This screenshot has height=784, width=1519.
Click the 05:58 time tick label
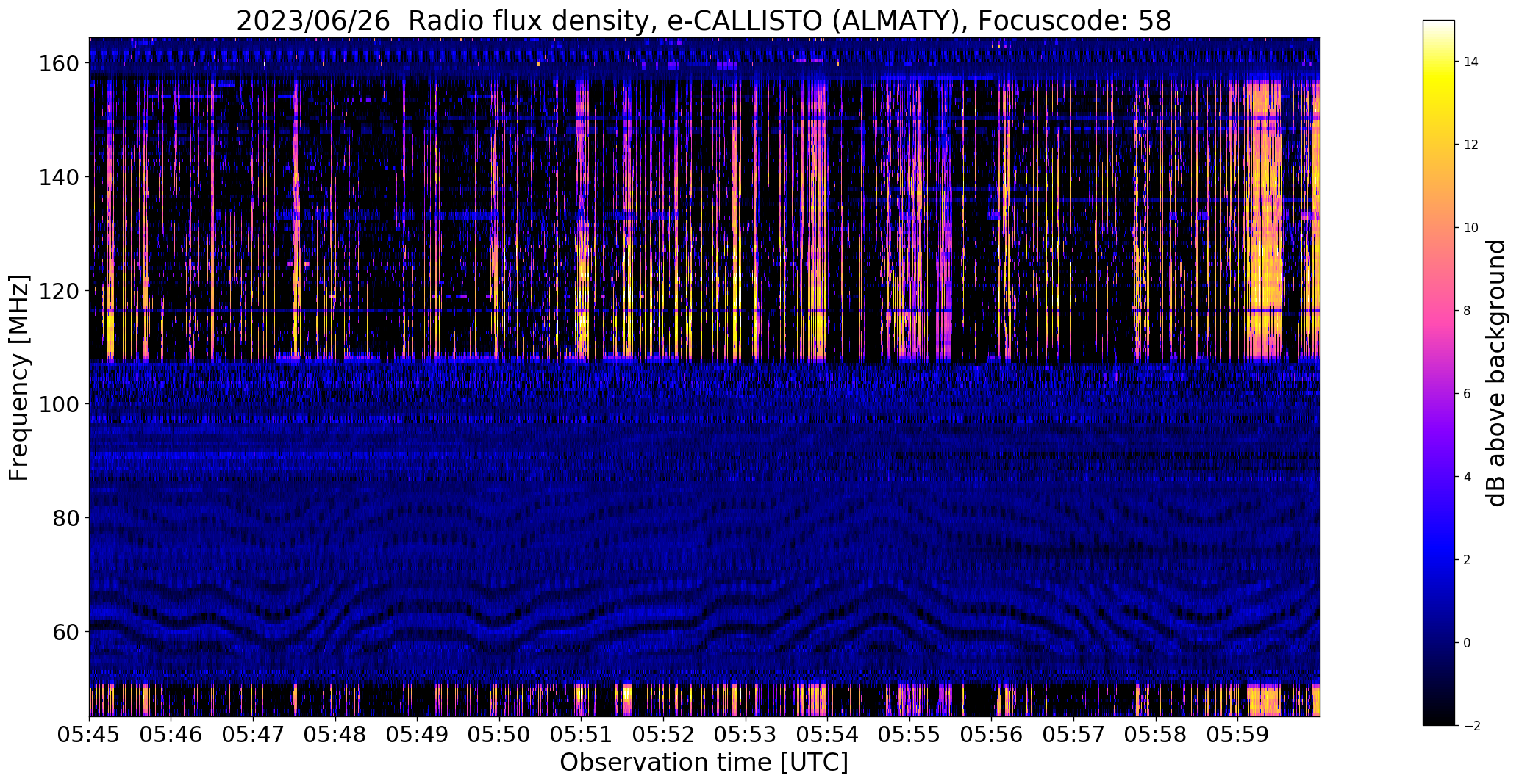1156,735
